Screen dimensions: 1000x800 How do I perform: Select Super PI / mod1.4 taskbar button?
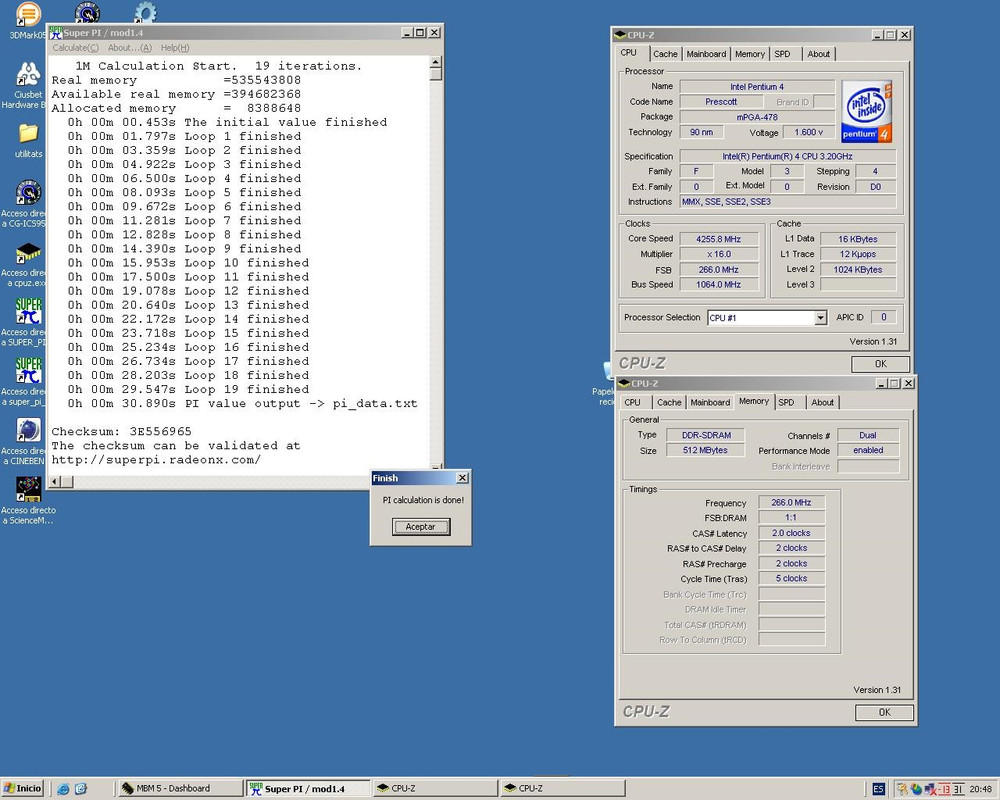(x=309, y=789)
